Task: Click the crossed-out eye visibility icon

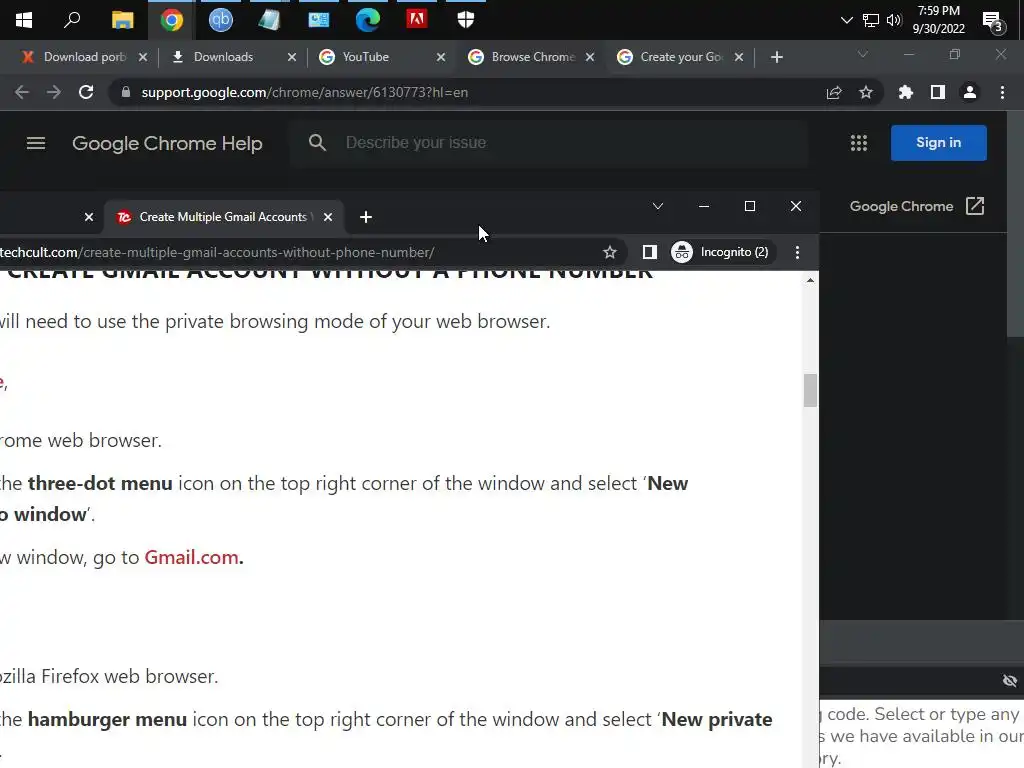Action: pos(1010,681)
